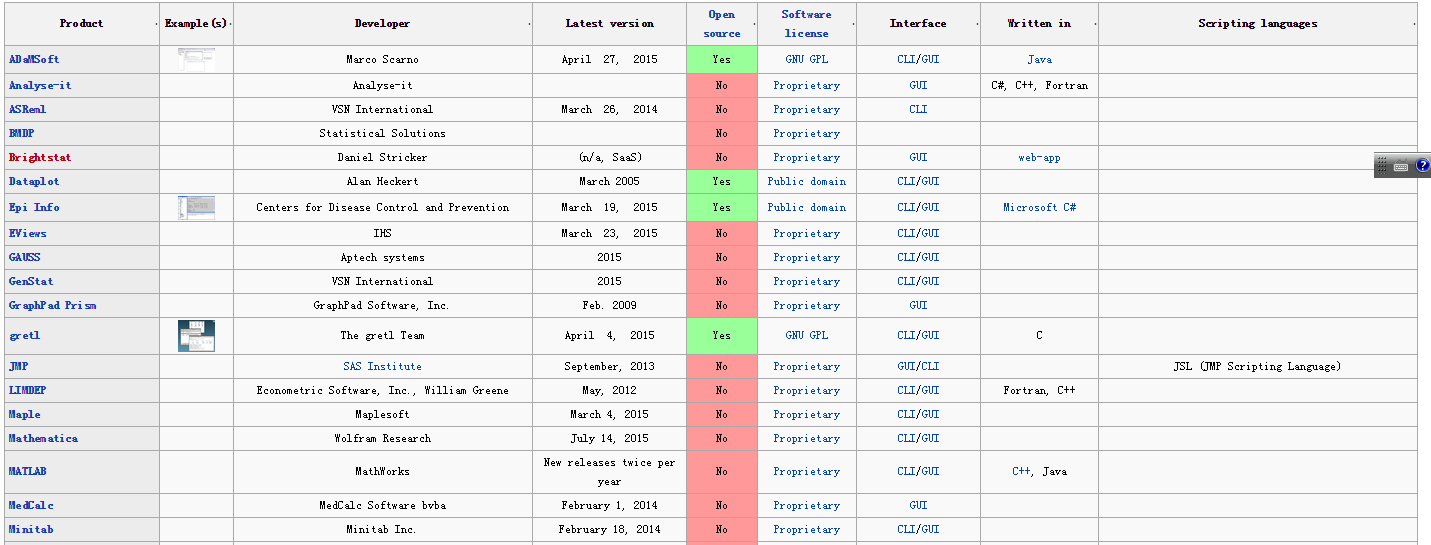The width and height of the screenshot is (1431, 545).
Task: Open the Microsoft C# link
Action: pyautogui.click(x=1039, y=207)
